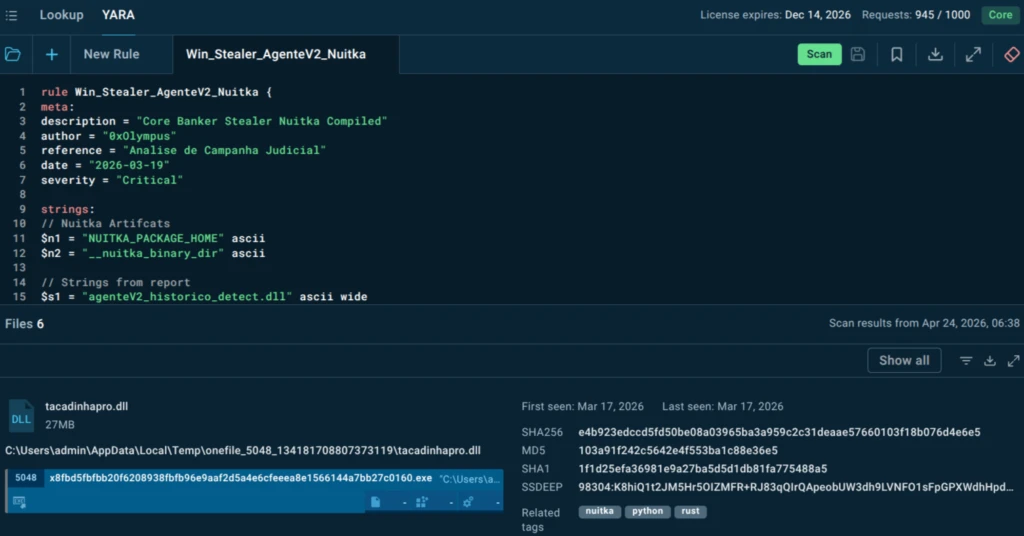
Task: Expand the rule editor to fullscreen
Action: pos(973,54)
